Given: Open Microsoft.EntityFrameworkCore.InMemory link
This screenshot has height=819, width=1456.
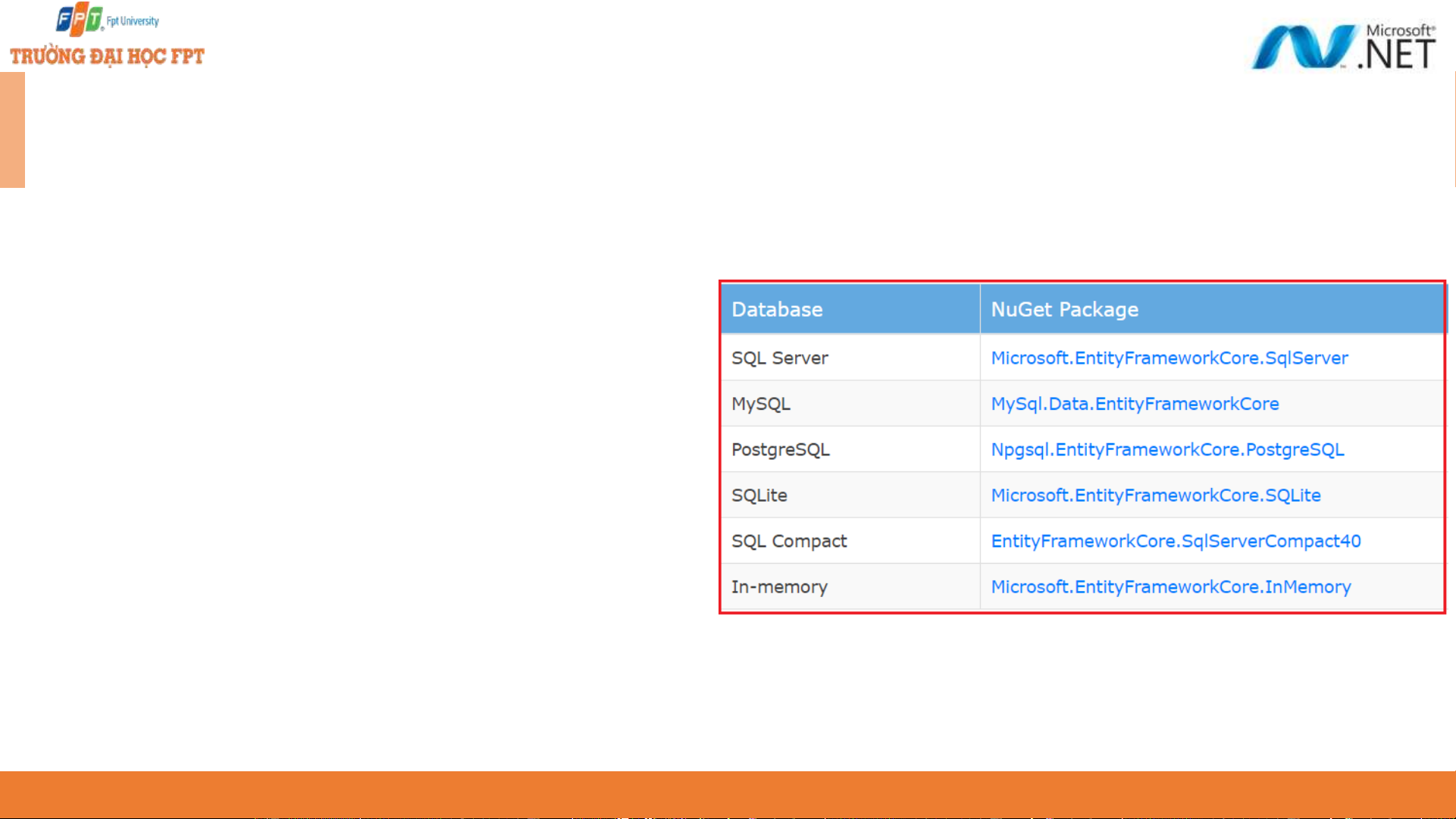Looking at the screenshot, I should point(1170,587).
